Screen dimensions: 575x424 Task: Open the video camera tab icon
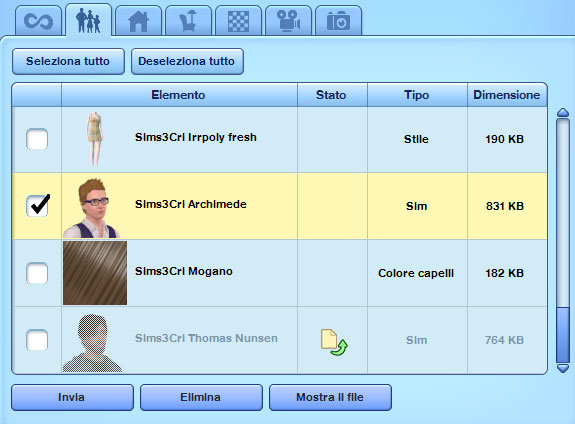[x=288, y=21]
